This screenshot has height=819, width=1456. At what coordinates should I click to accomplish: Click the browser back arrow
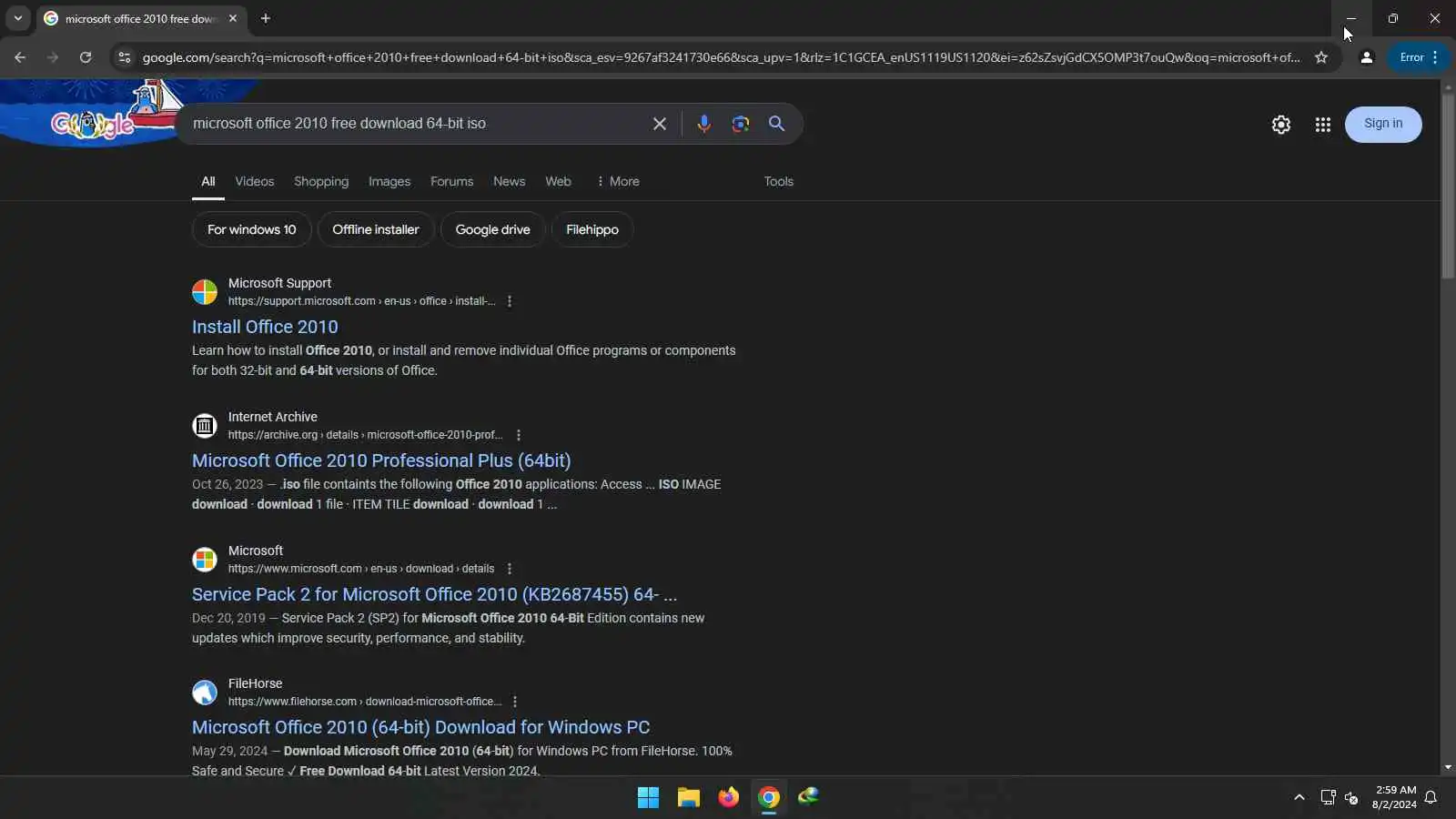click(20, 57)
